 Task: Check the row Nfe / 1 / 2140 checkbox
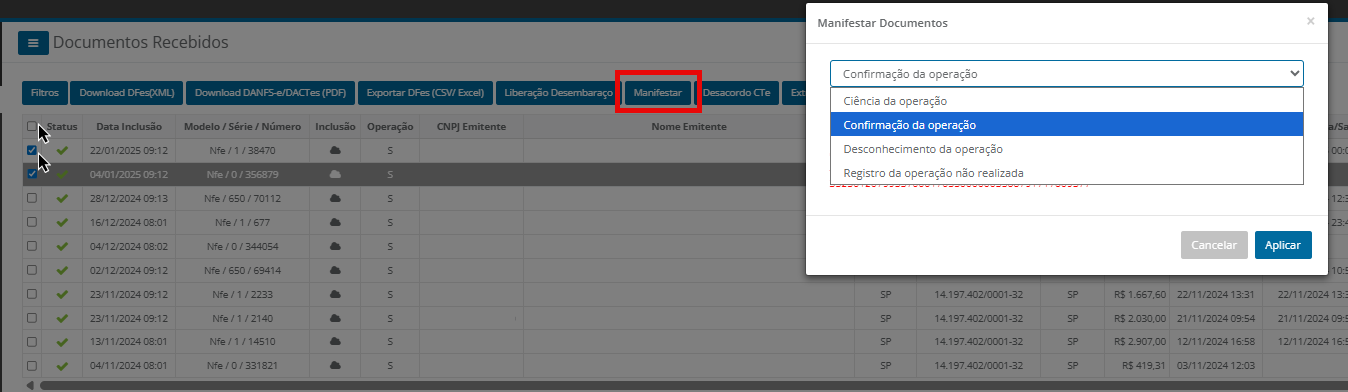[32, 319]
